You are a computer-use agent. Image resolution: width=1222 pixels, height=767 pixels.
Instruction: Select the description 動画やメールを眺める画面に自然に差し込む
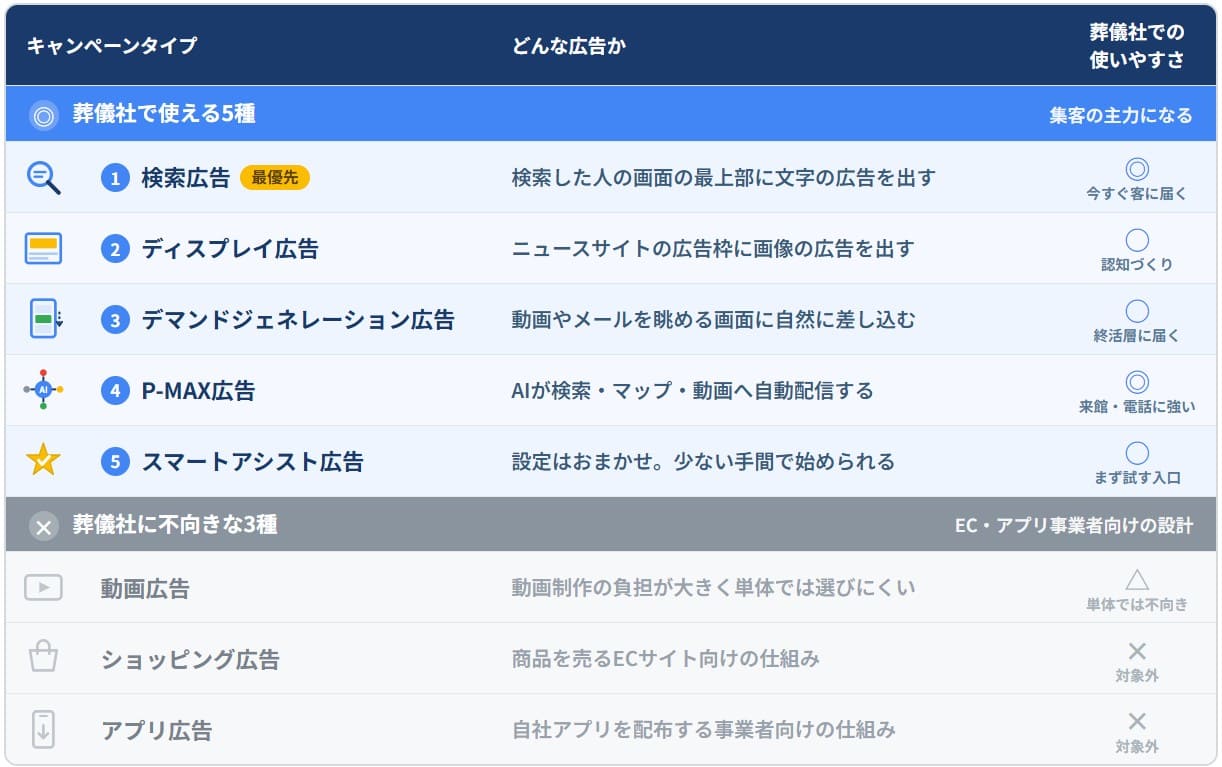click(713, 320)
